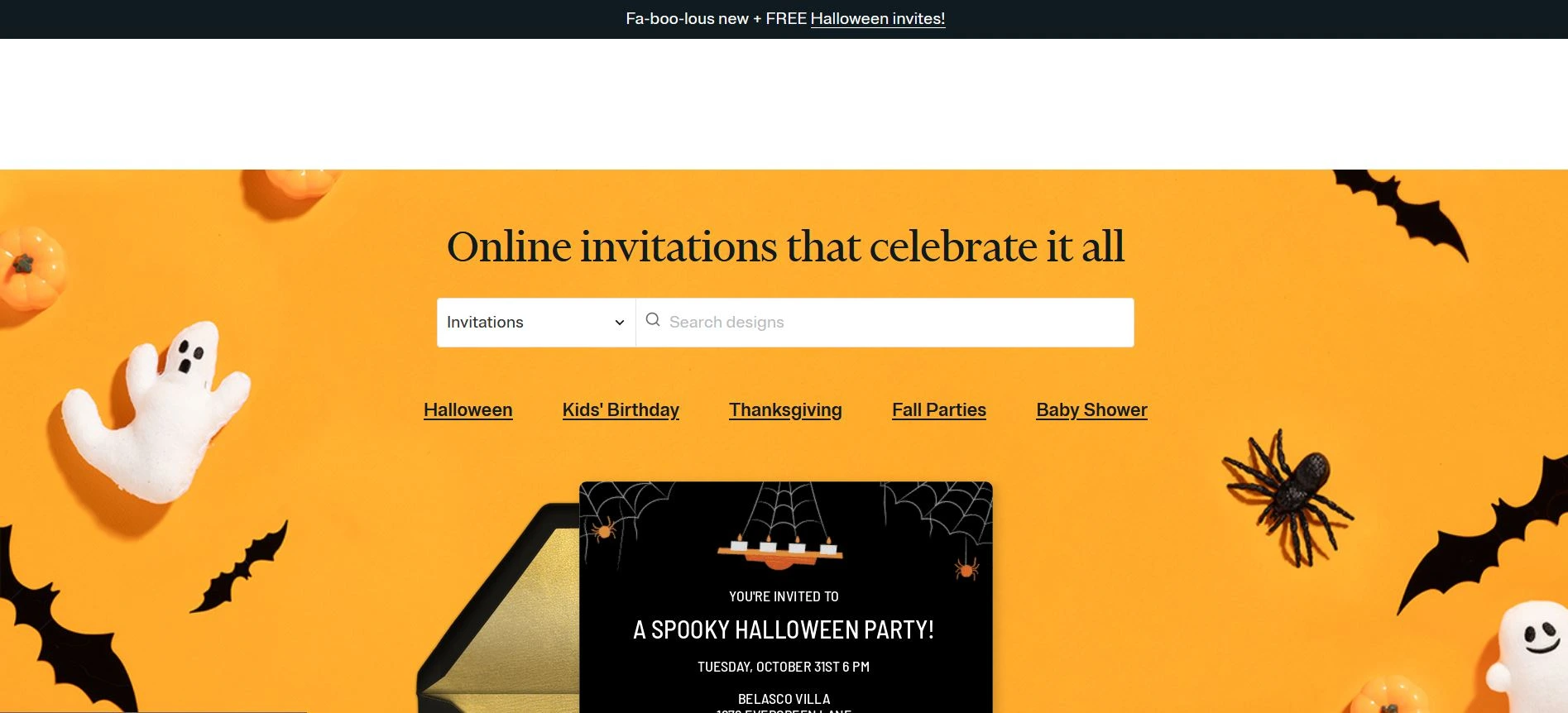Select the Fall Parties category link
The image size is (1568, 713).
(939, 409)
